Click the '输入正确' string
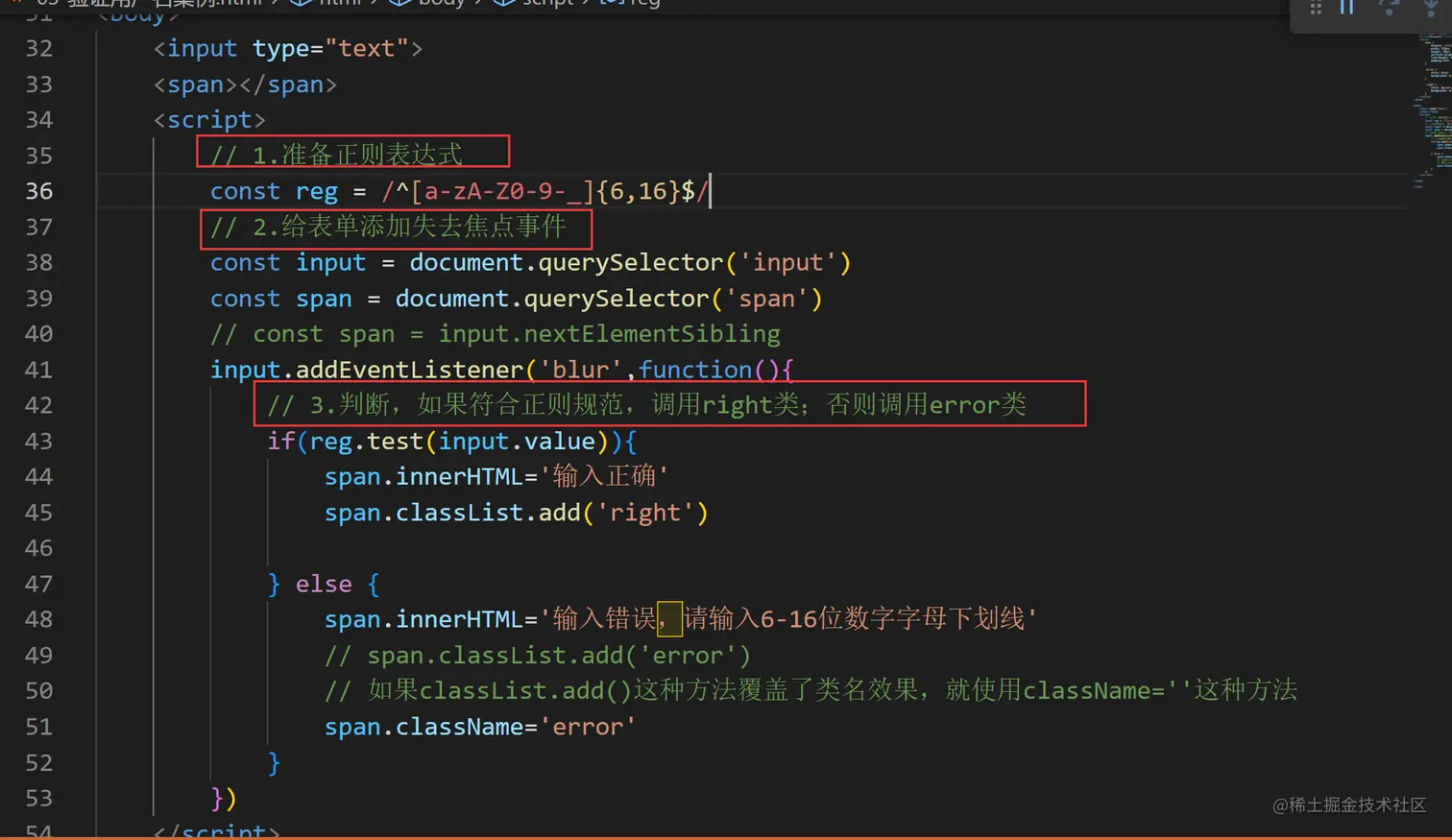This screenshot has width=1452, height=840. [605, 476]
